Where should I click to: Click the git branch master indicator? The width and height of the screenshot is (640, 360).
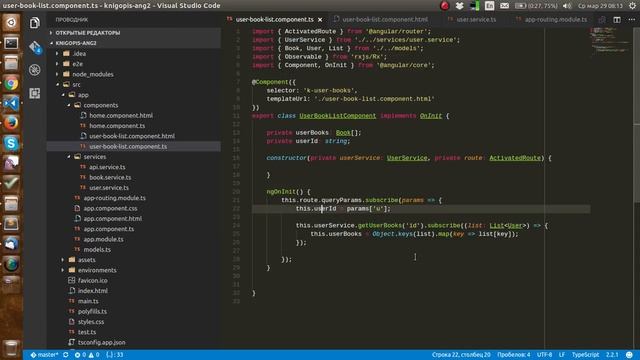44,355
